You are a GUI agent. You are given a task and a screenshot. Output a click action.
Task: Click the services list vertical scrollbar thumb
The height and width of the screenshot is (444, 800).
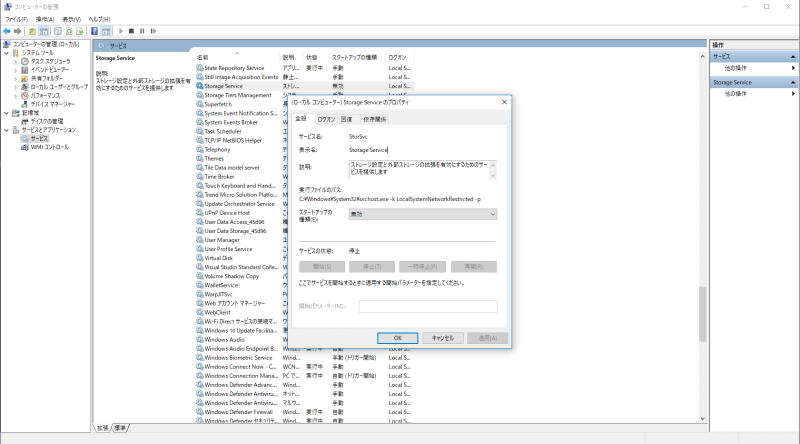click(703, 314)
